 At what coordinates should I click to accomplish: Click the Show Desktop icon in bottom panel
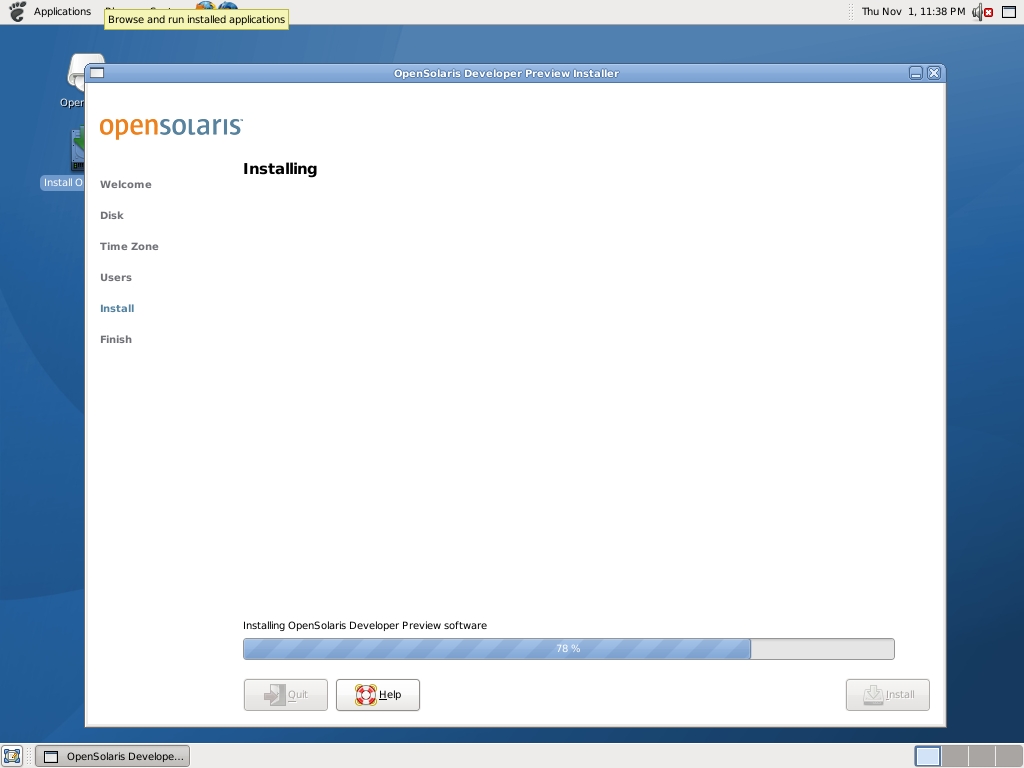pyautogui.click(x=12, y=756)
